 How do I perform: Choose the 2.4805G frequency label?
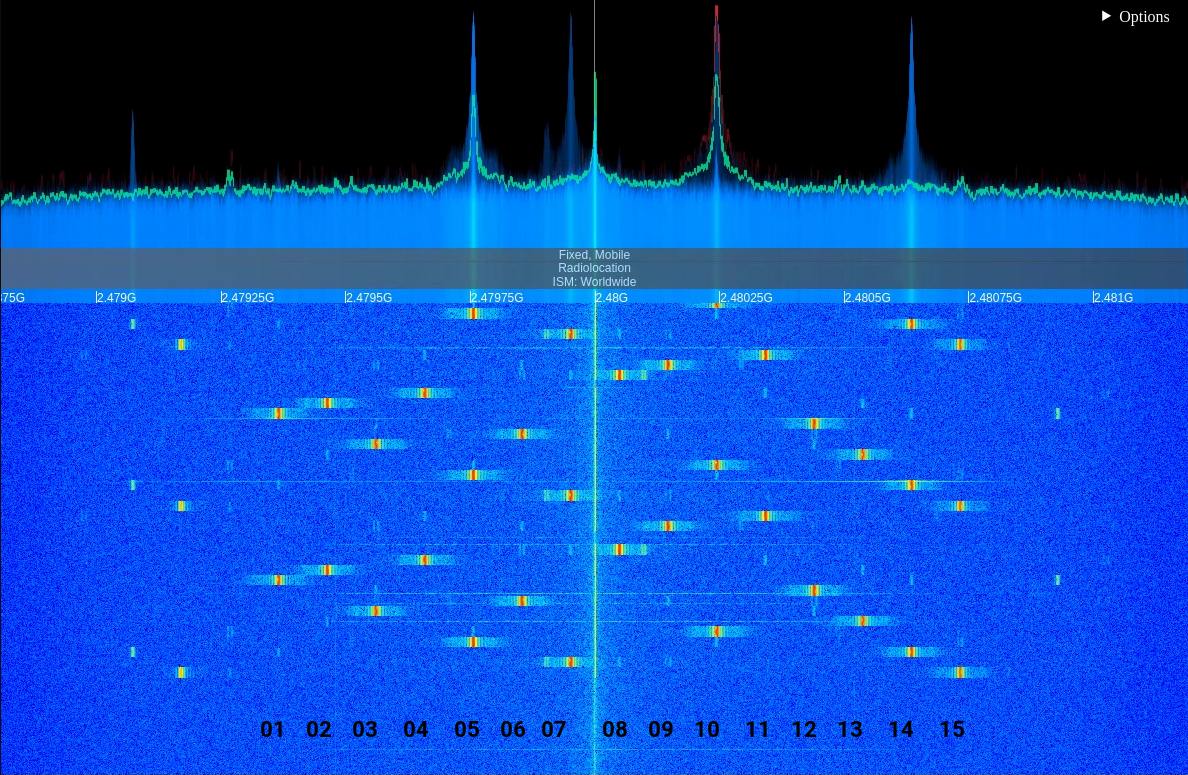point(867,298)
